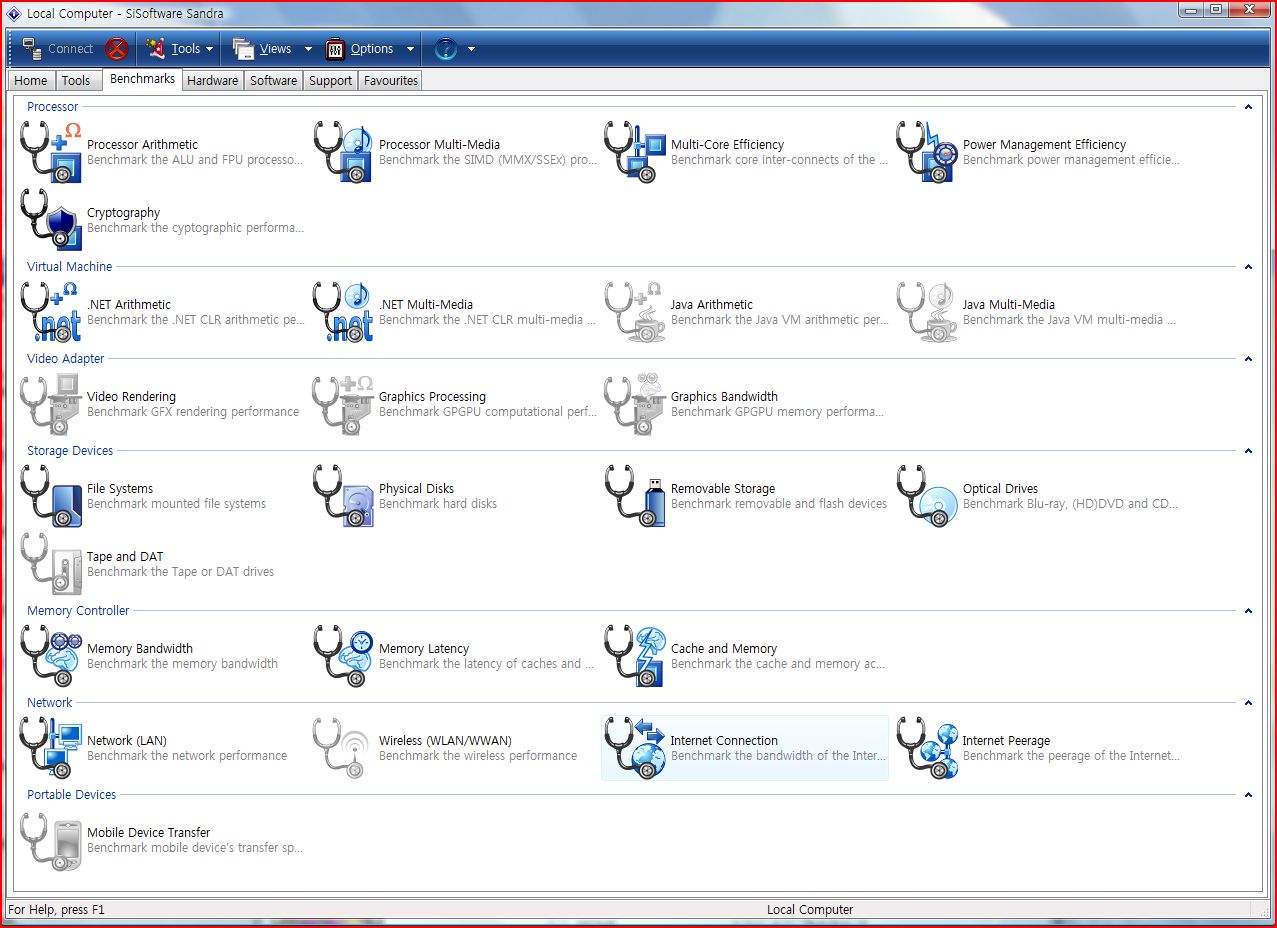
Task: Click the Storage Devices section header
Action: coord(70,451)
